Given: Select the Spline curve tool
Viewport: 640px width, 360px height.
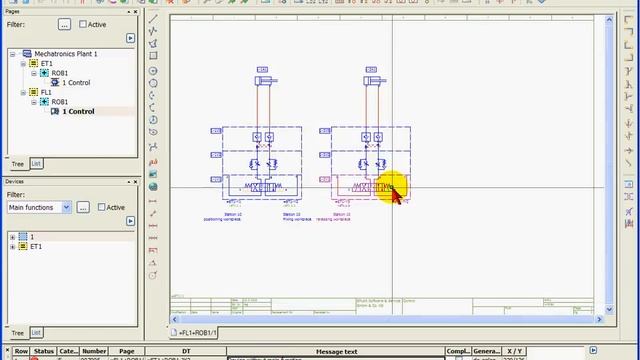Looking at the screenshot, I should 153,147.
